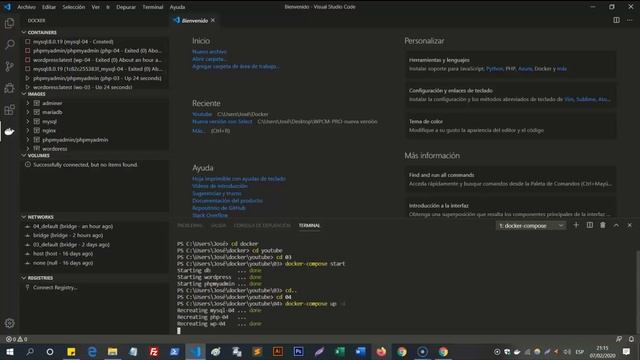Open the Windows Start menu

coord(9,351)
